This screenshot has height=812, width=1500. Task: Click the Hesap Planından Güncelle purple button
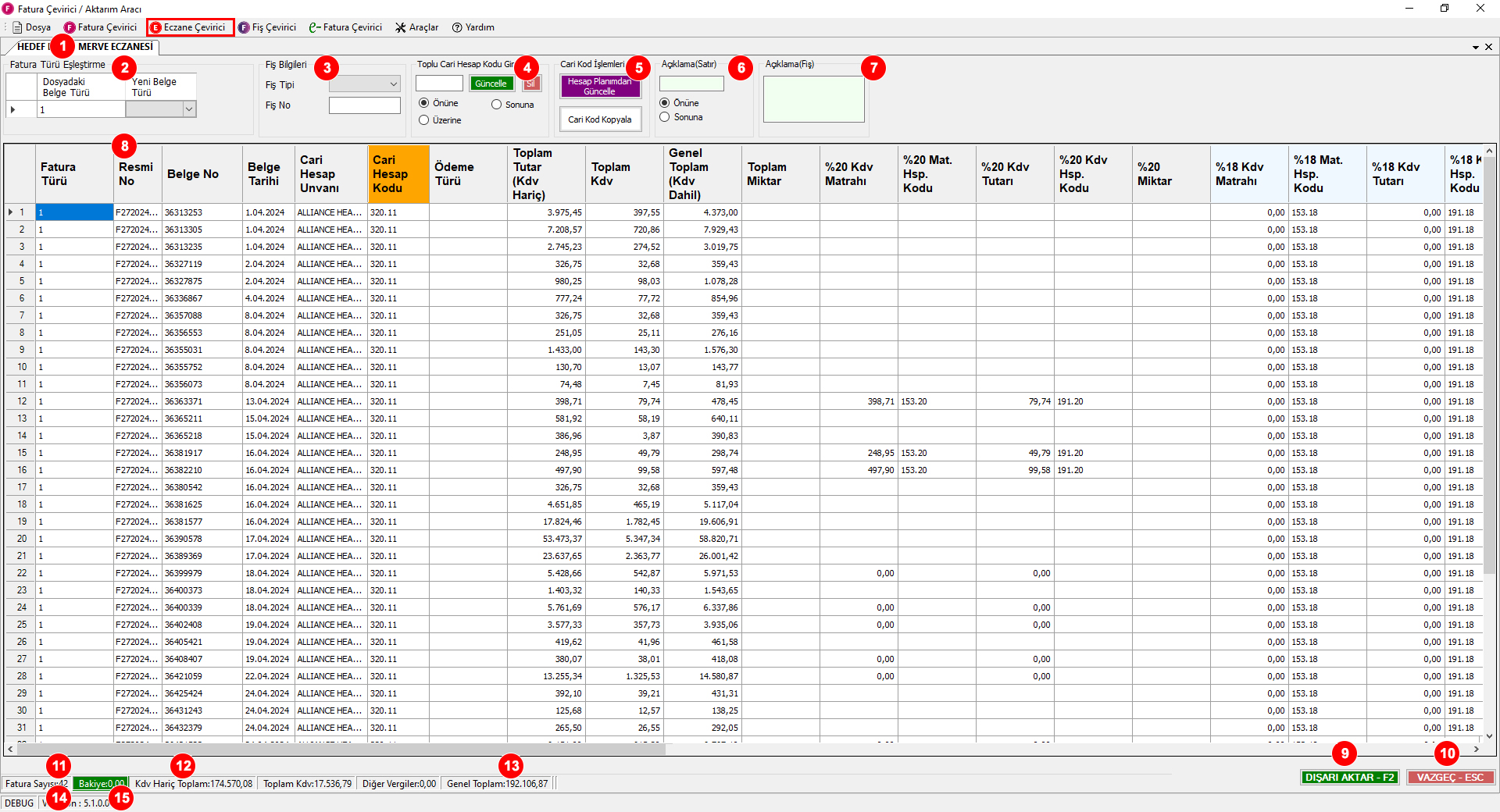600,87
